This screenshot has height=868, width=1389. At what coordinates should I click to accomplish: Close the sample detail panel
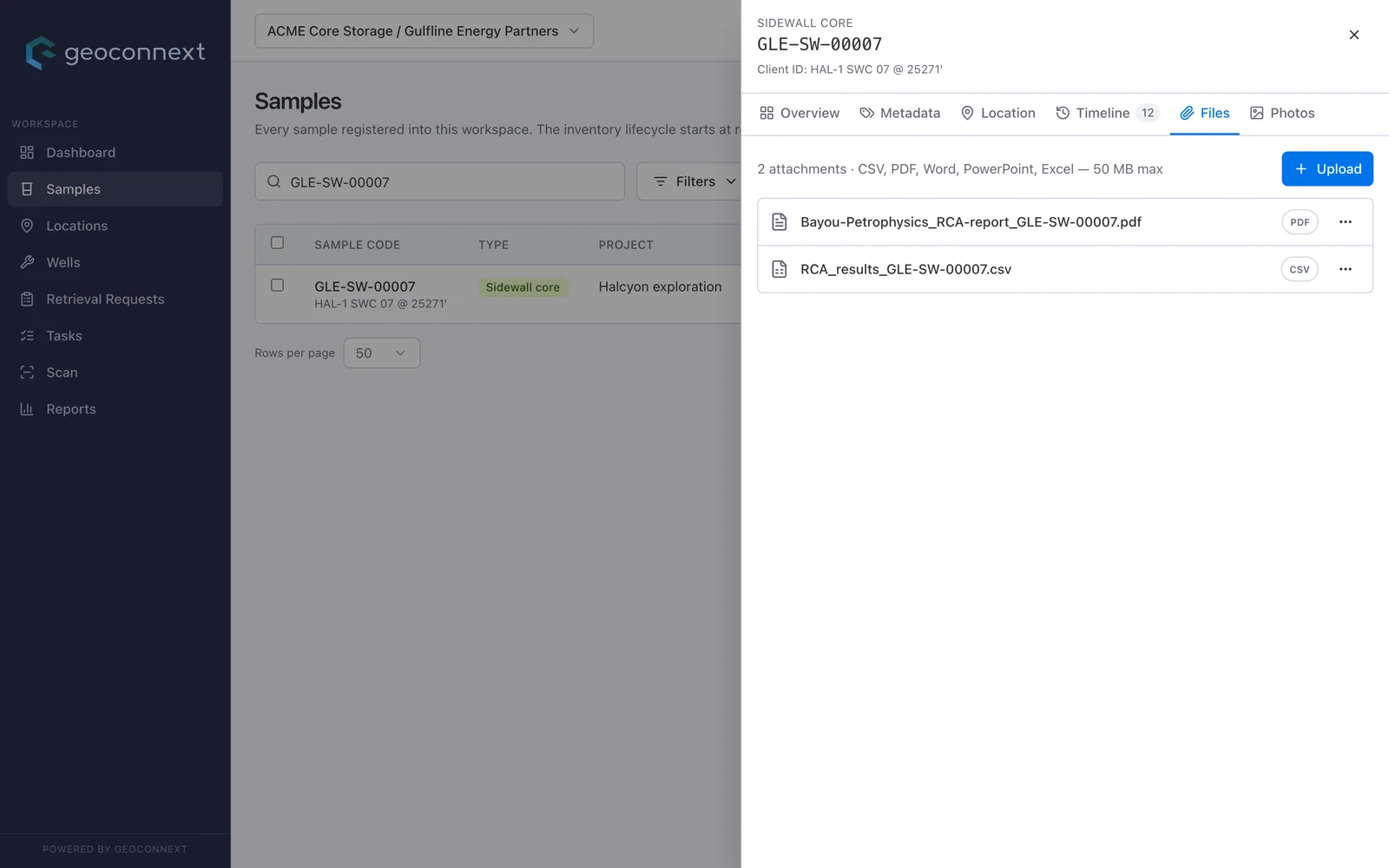[1354, 35]
